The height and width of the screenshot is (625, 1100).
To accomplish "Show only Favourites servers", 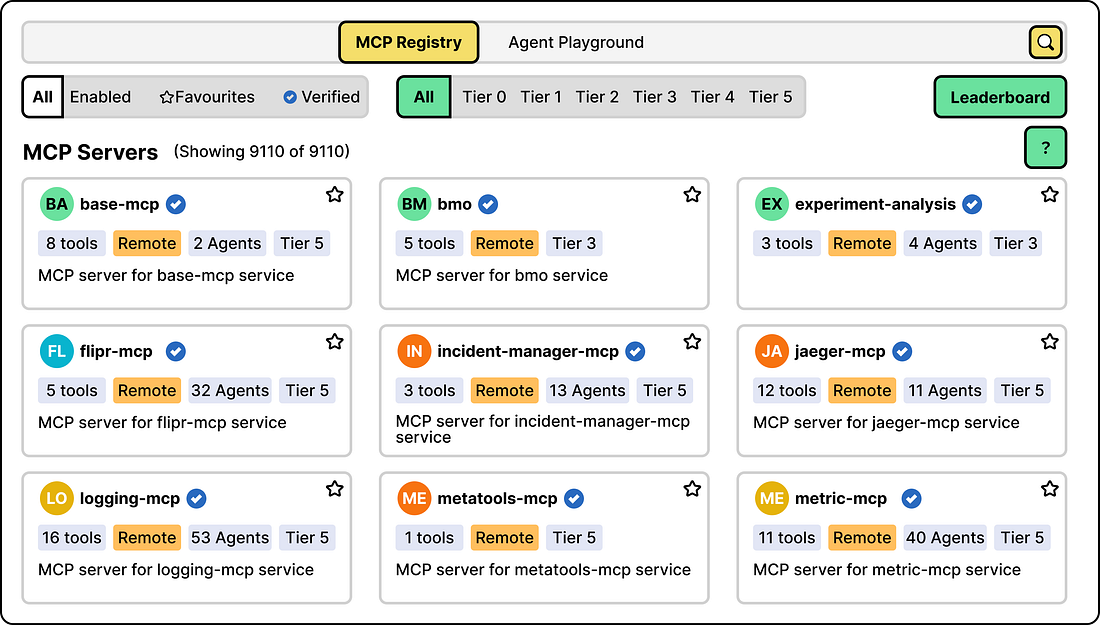I will tap(207, 97).
